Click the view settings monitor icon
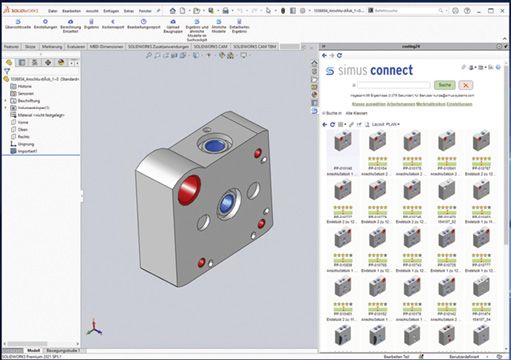Screen dimensions: 511x360 pos(244,55)
